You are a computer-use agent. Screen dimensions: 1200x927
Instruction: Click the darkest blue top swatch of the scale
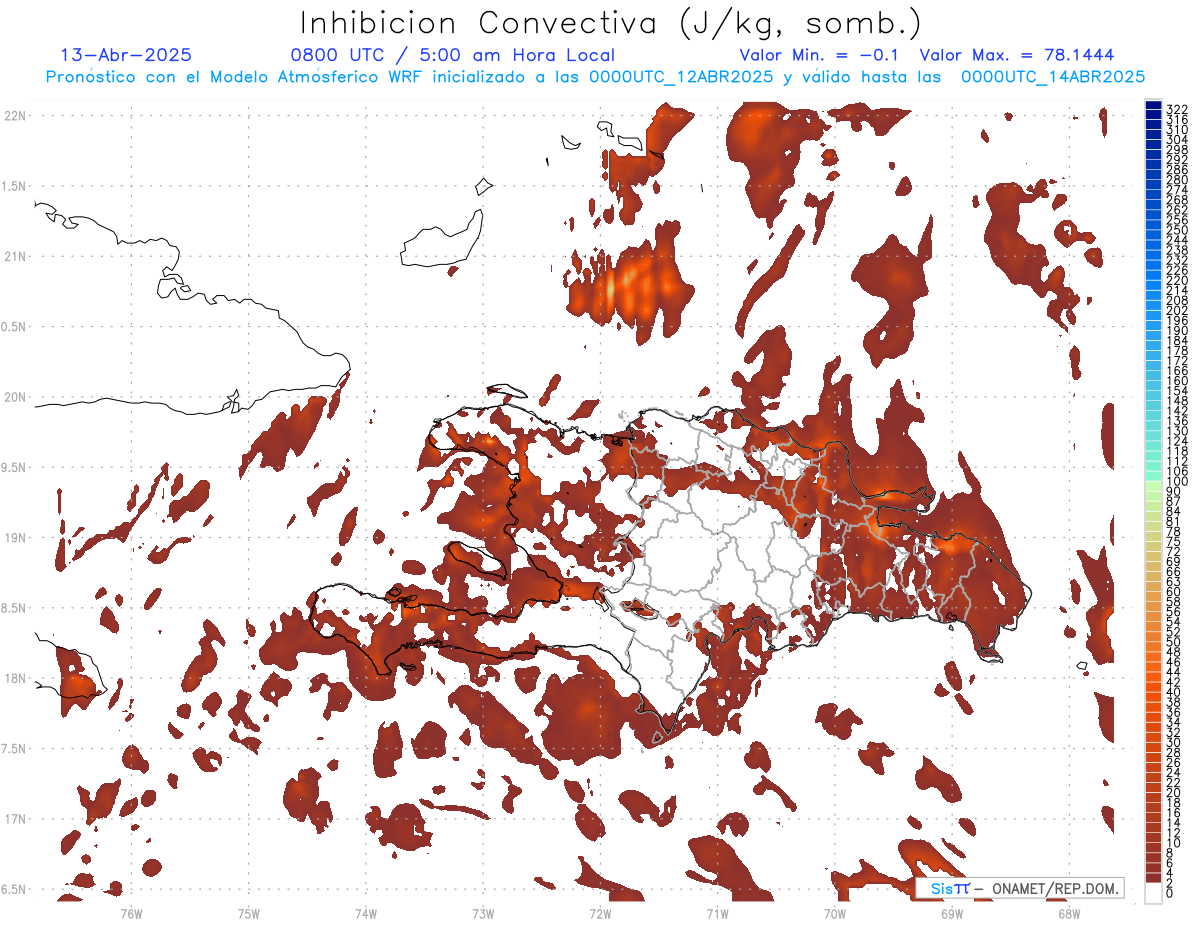[1153, 105]
